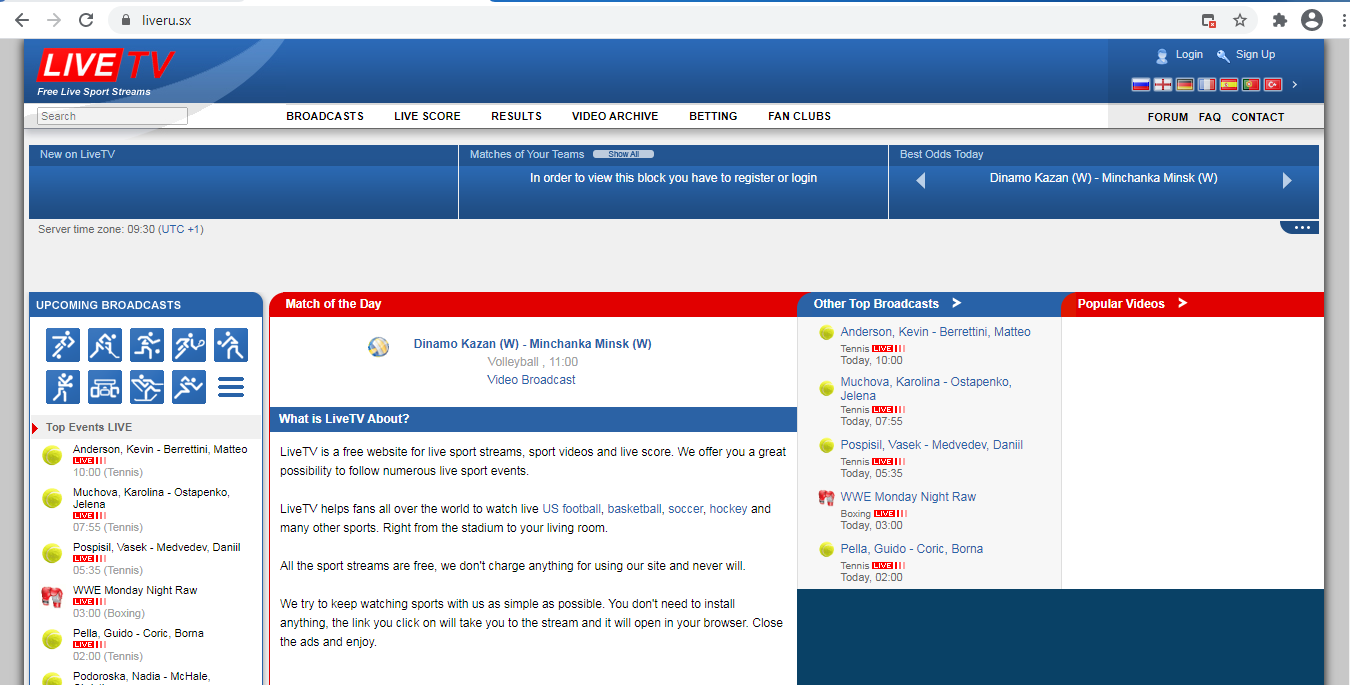The height and width of the screenshot is (685, 1350).
Task: Go to the FORUM page
Action: (1168, 117)
